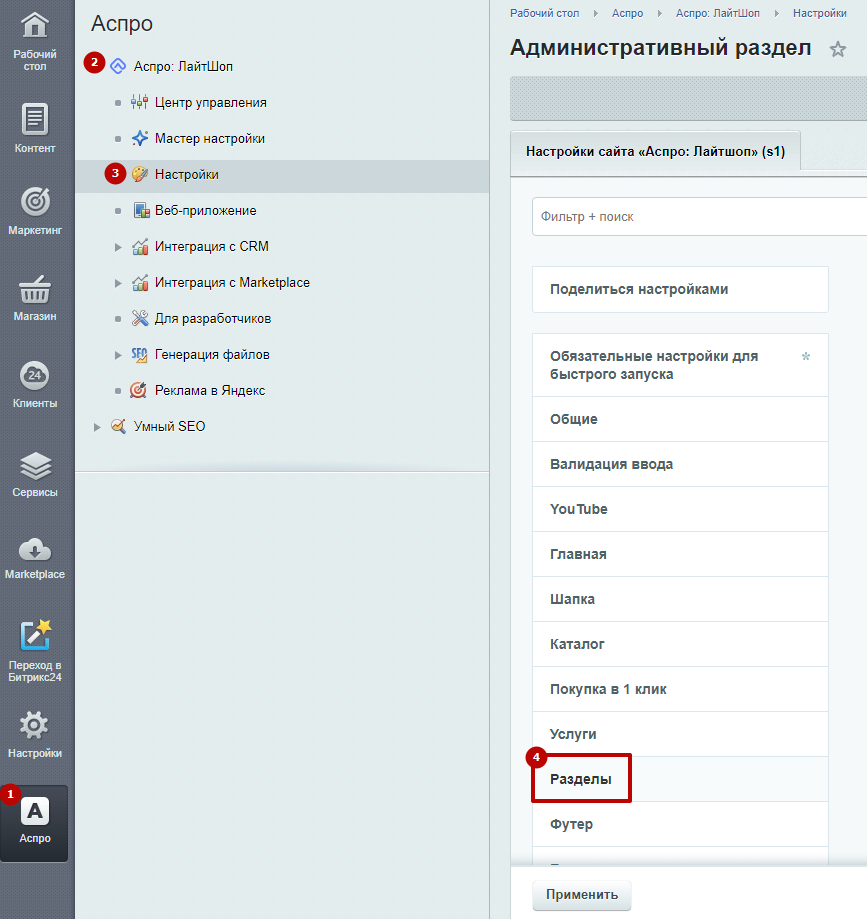Go to Рабочий стол breadcrumb link

545,13
